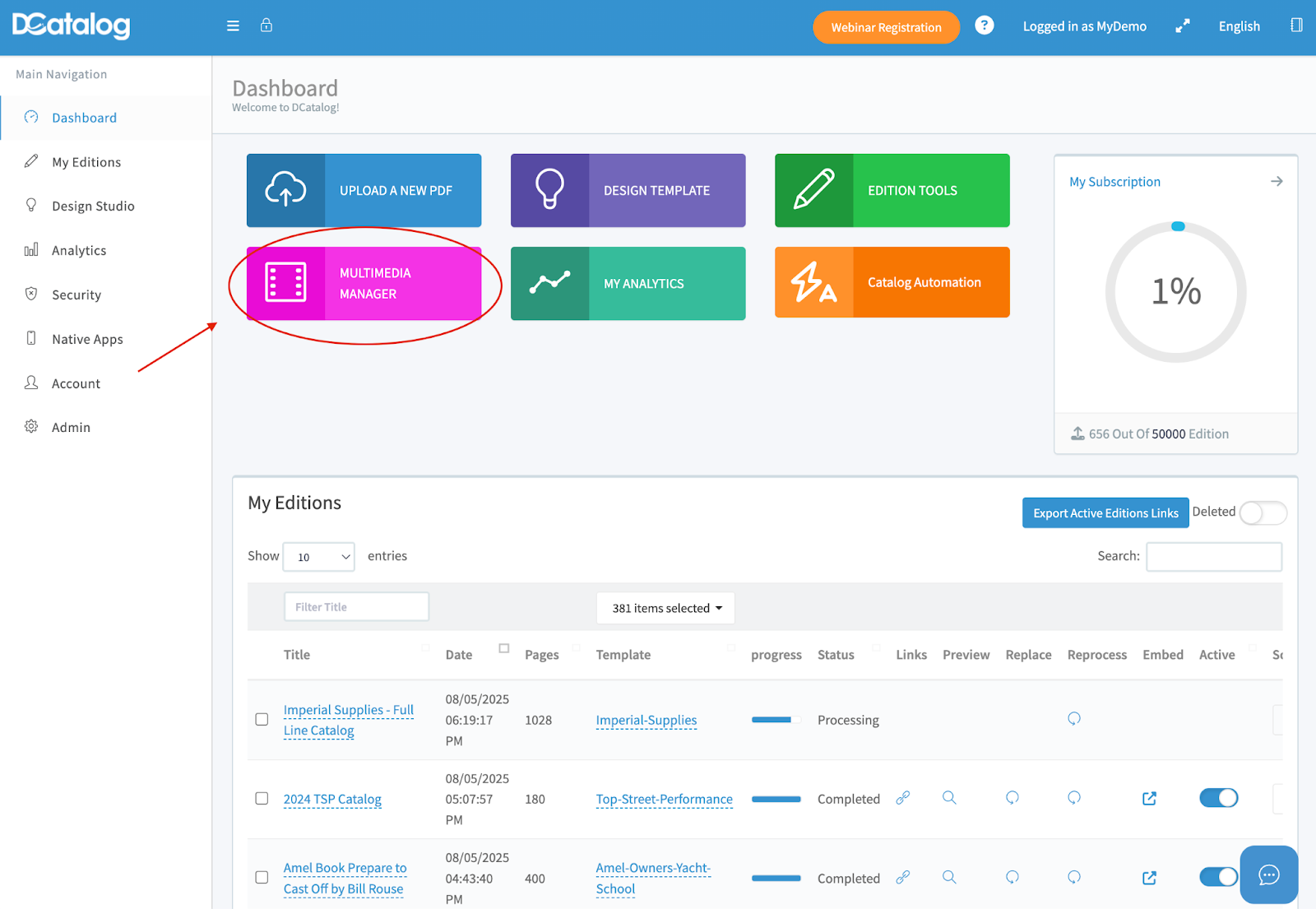Click the hamburger menu icon in header
Image resolution: width=1316 pixels, height=909 pixels.
233,26
